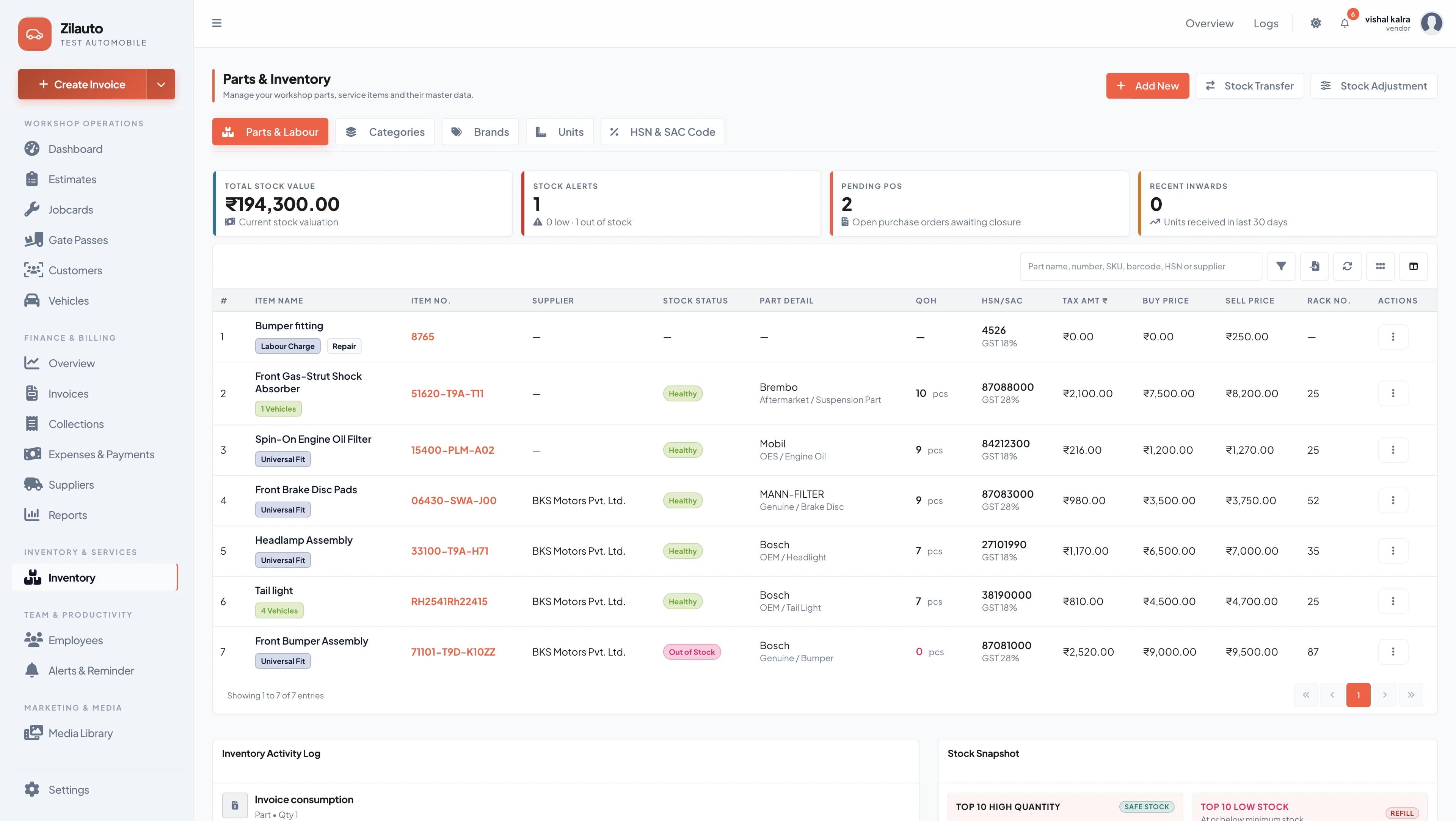Select the HSN & SAC Code tab
Screen dimensions: 1456x821
[662, 132]
